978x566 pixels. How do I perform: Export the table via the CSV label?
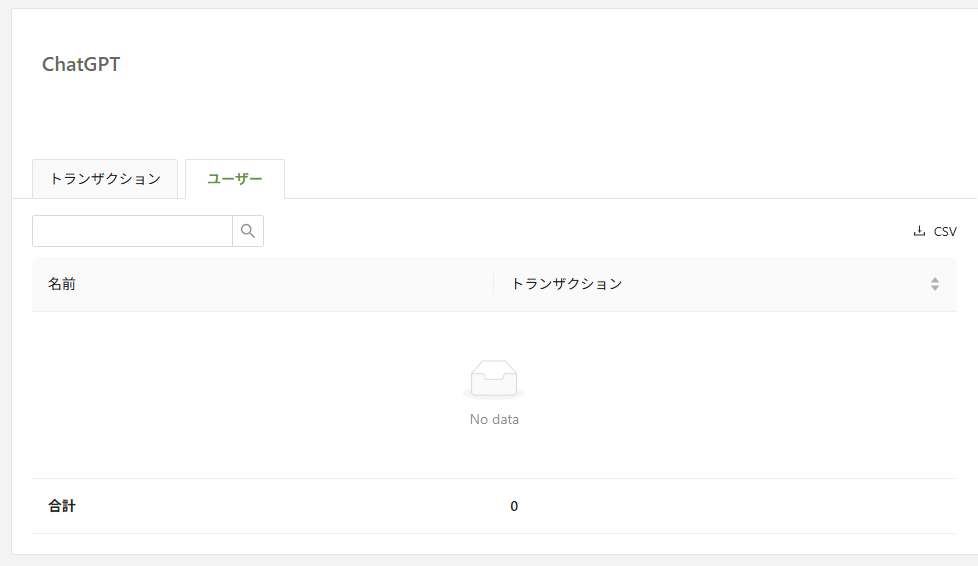pos(945,231)
